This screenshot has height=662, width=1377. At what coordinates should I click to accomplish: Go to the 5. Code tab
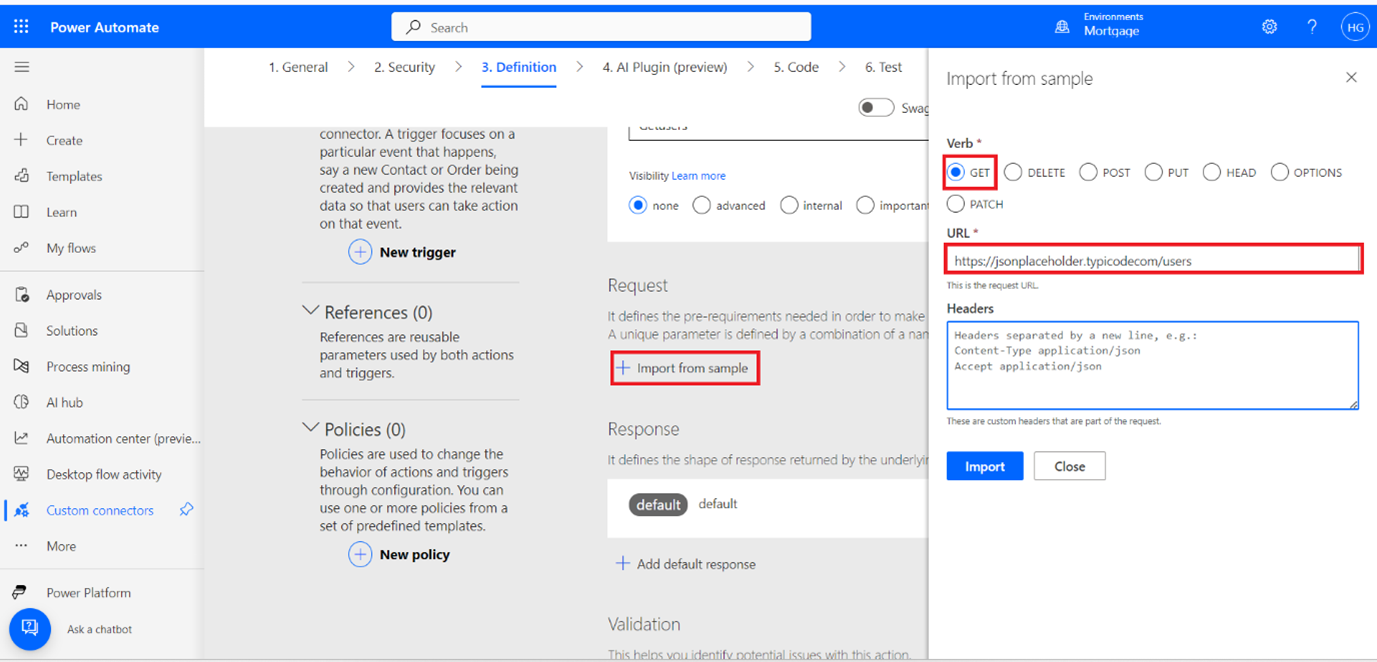(x=795, y=67)
